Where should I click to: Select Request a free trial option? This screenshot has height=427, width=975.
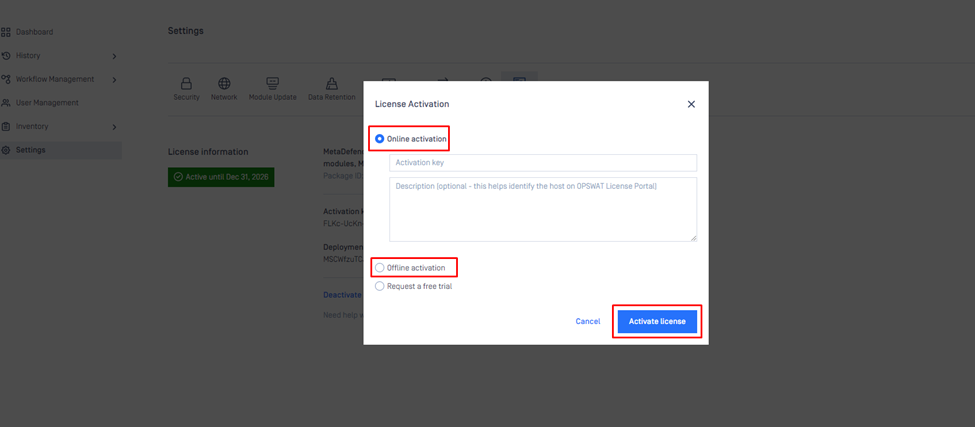[379, 287]
